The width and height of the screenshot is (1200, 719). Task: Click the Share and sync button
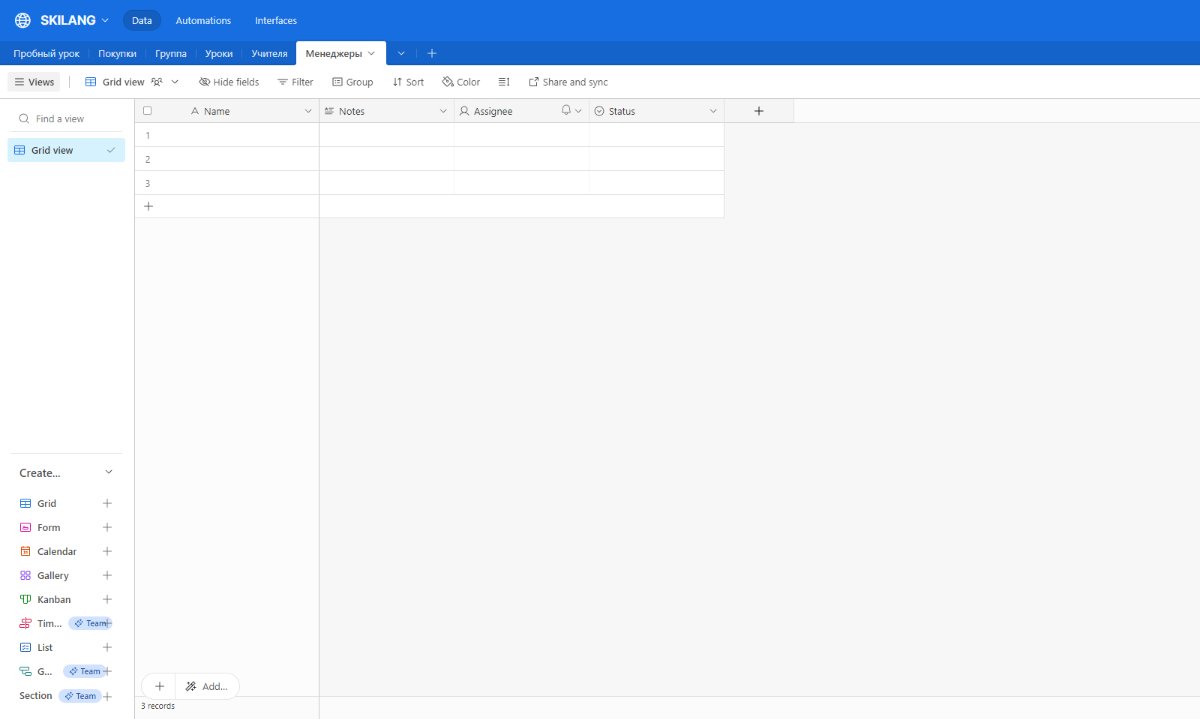point(568,82)
